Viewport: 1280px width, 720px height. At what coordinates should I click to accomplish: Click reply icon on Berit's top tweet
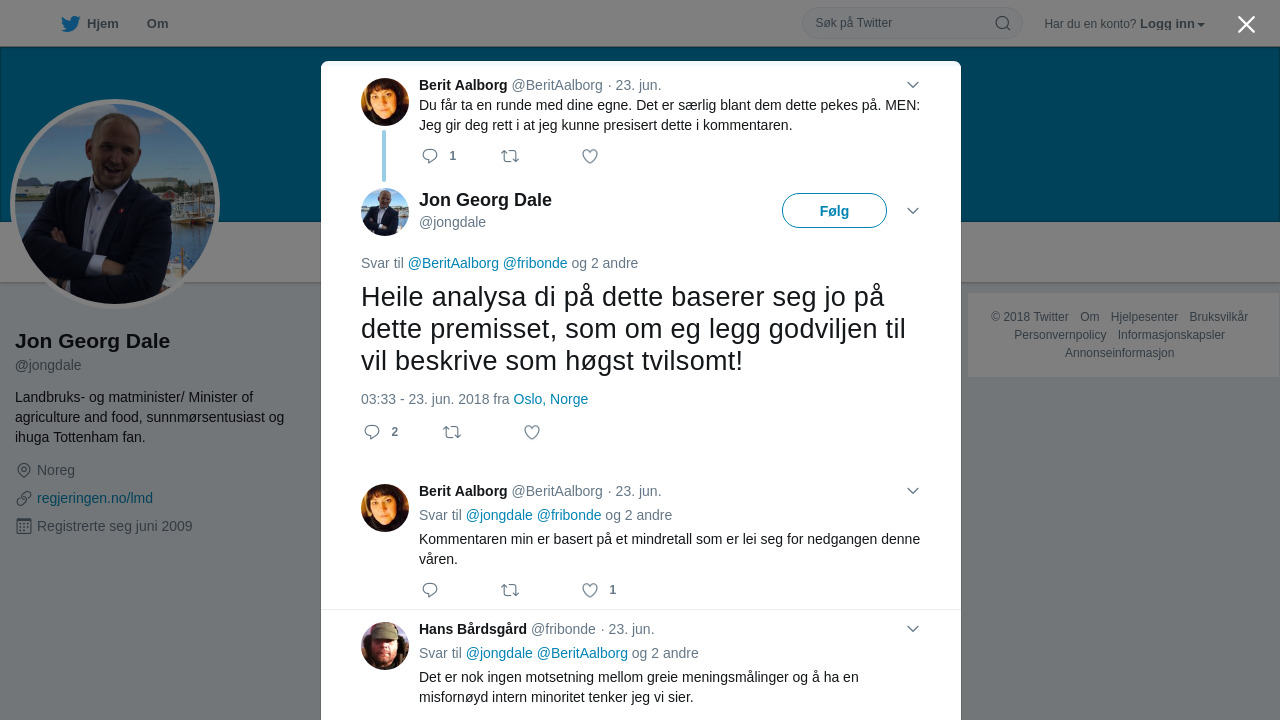click(x=430, y=156)
